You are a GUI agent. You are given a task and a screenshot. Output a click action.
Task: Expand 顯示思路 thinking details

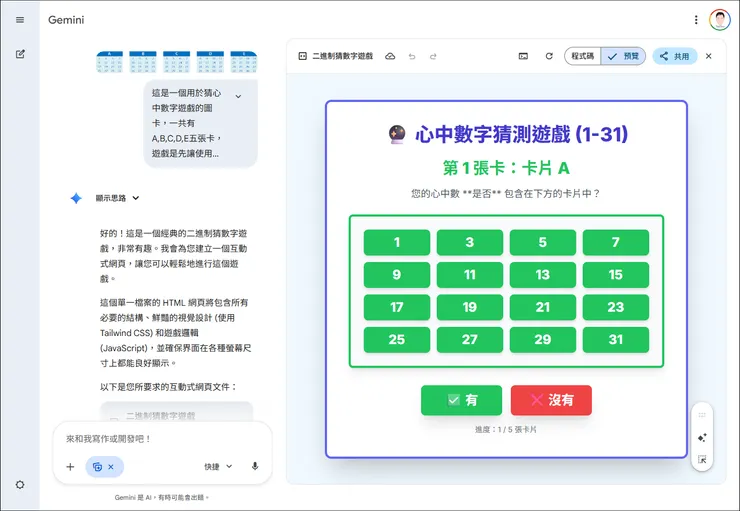pyautogui.click(x=118, y=198)
